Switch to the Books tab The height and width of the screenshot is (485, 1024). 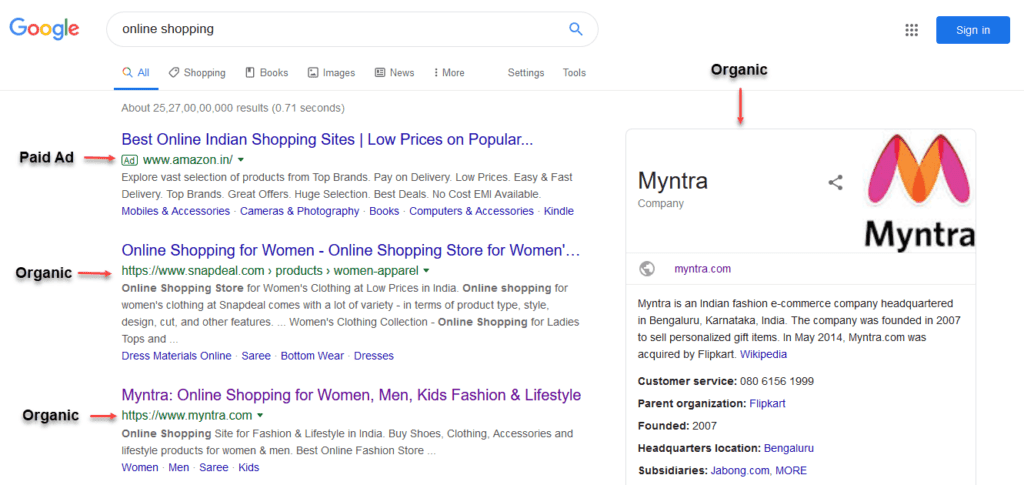pos(266,73)
